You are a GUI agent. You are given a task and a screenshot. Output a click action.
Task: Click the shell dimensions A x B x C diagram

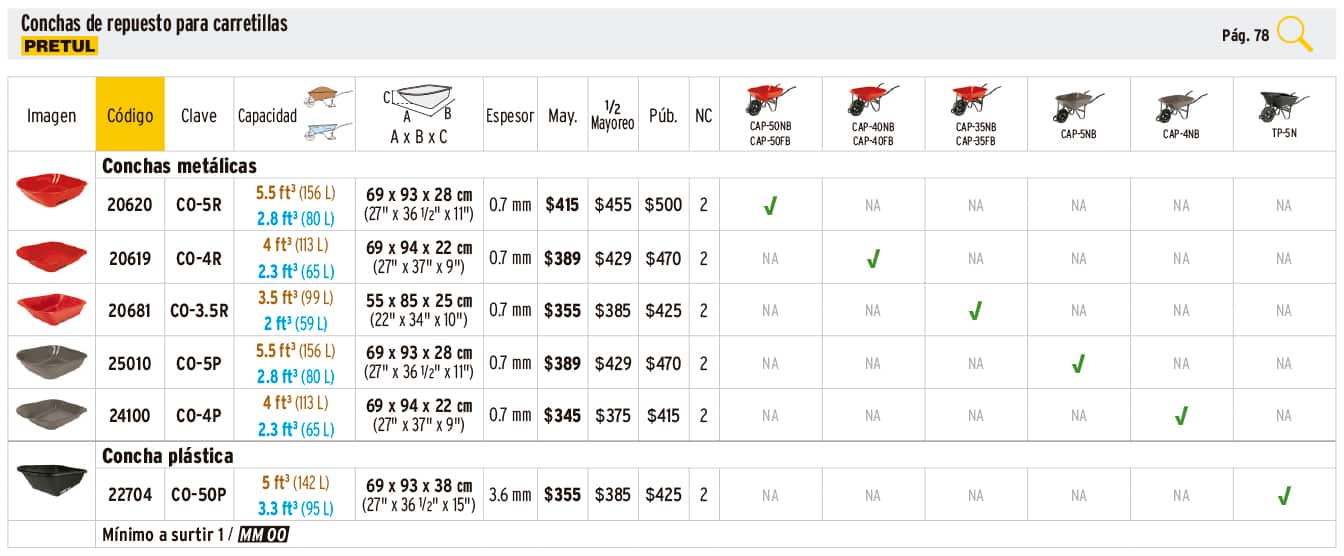click(419, 106)
